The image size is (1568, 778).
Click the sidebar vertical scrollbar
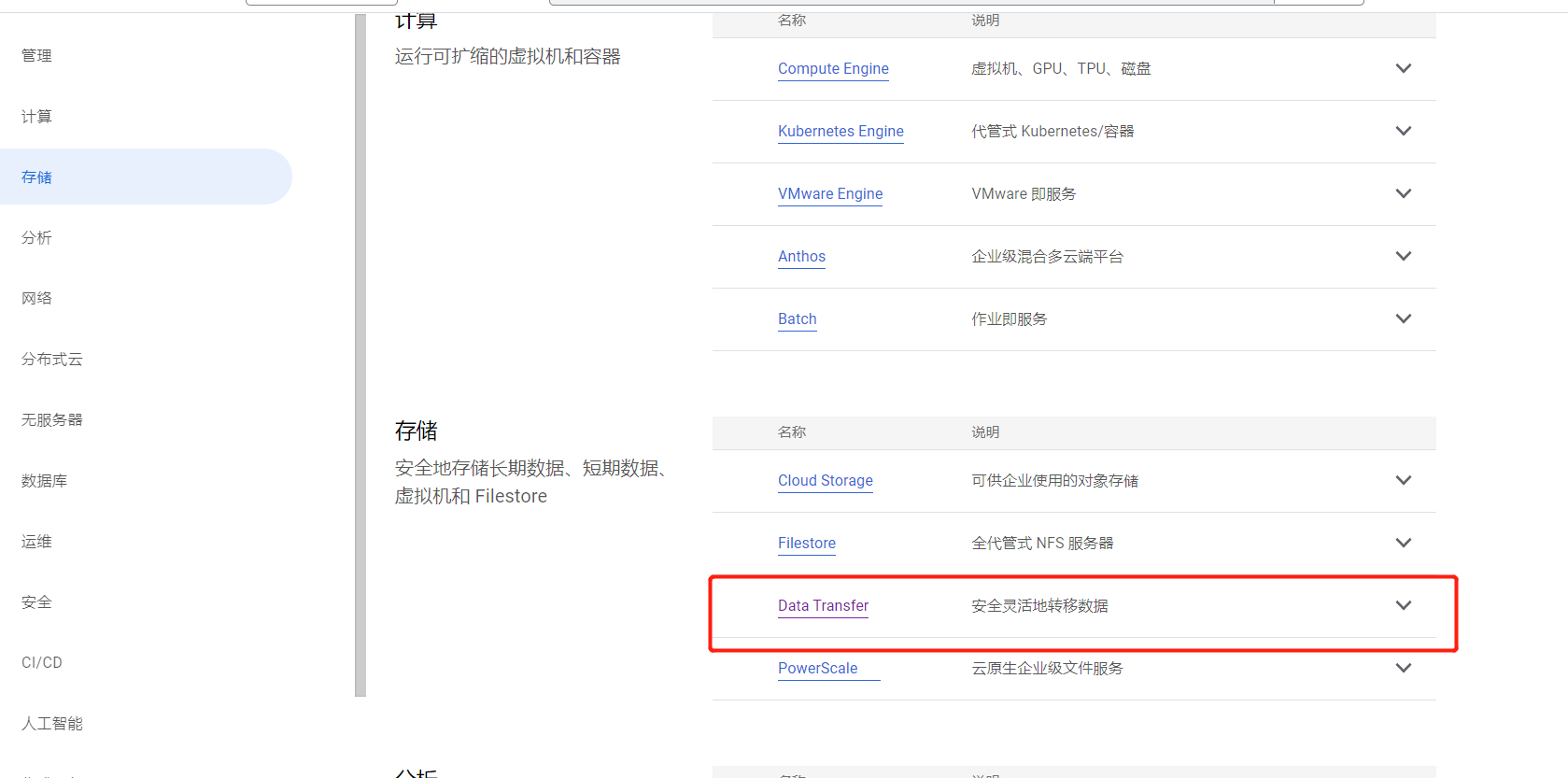pos(360,355)
